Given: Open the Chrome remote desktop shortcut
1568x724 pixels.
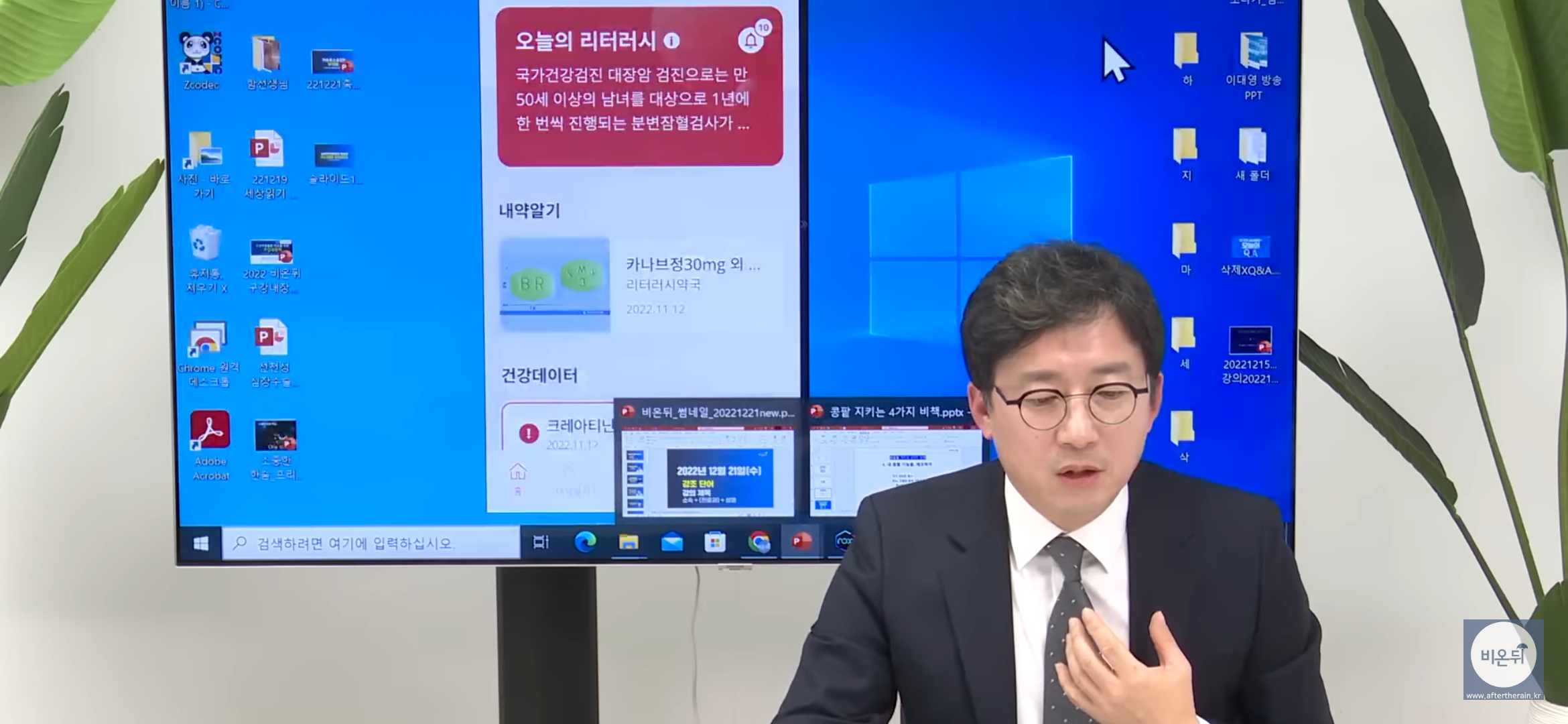Looking at the screenshot, I should [208, 339].
